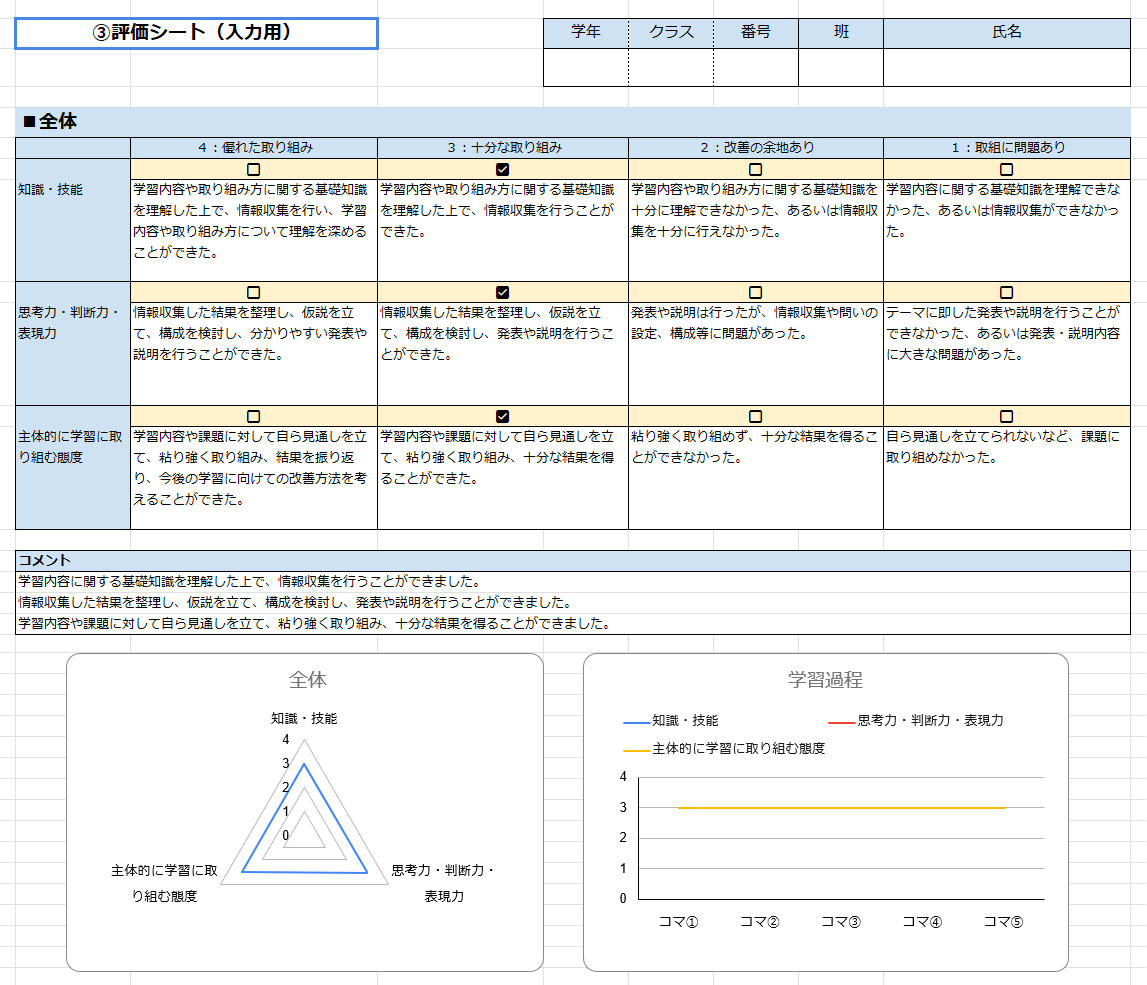Viewport: 1147px width, 985px height.
Task: Click radar axis label 主体的に学習に取り組む態度
Action: click(165, 883)
